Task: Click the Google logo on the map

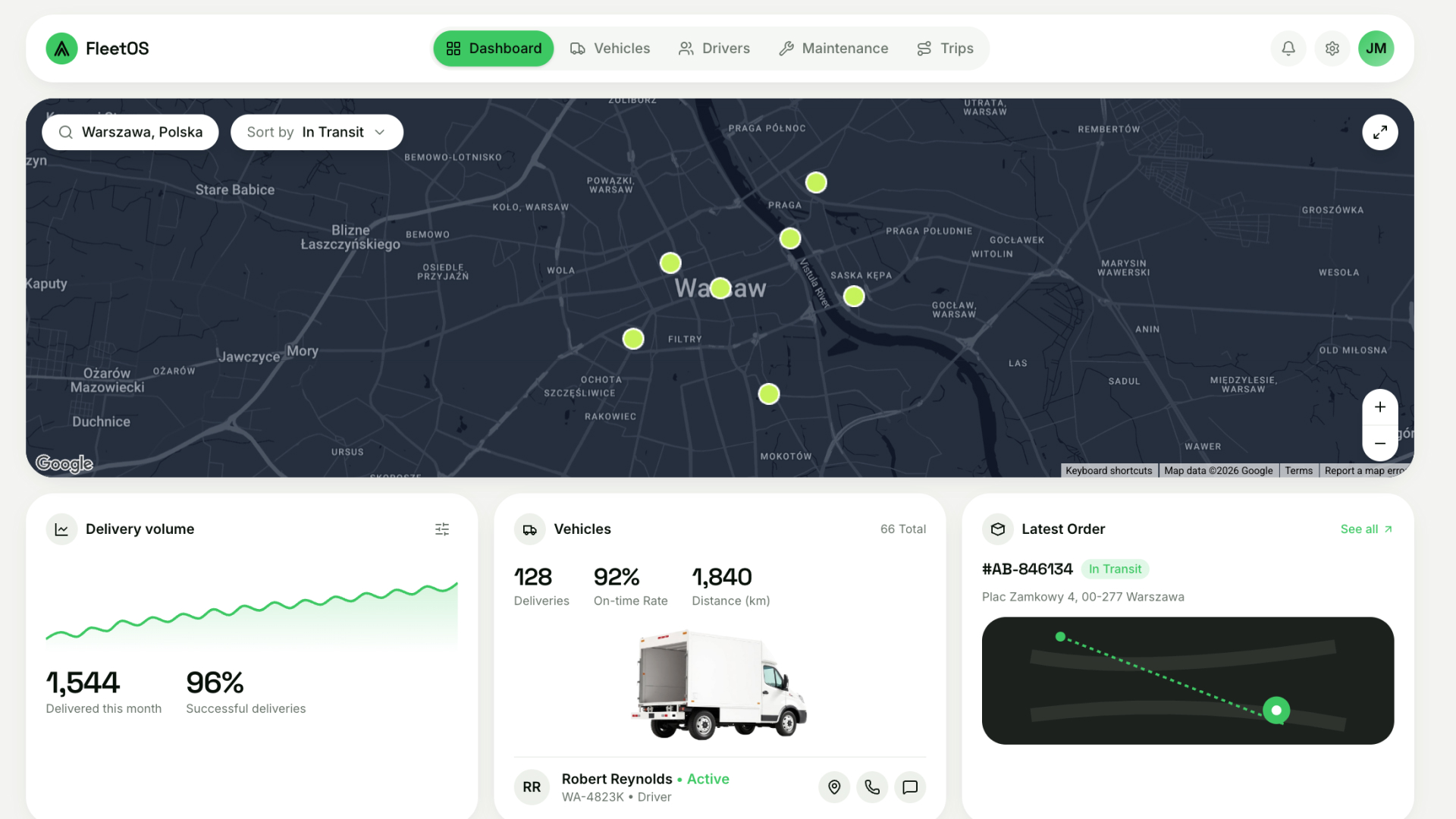Action: point(64,463)
